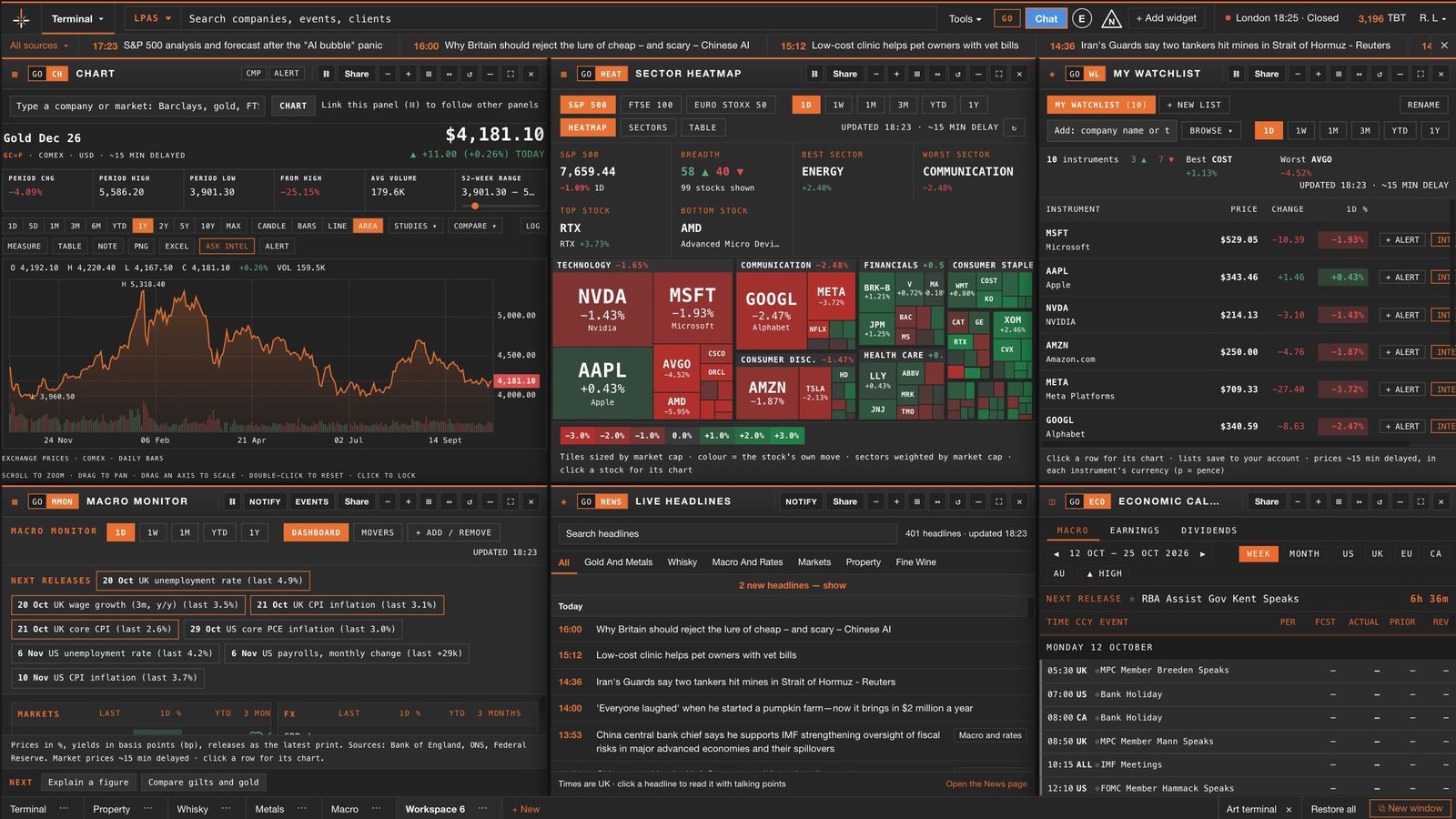Click the link-panel icon in Macro Monitor header
The width and height of the screenshot is (1456, 819).
click(232, 501)
